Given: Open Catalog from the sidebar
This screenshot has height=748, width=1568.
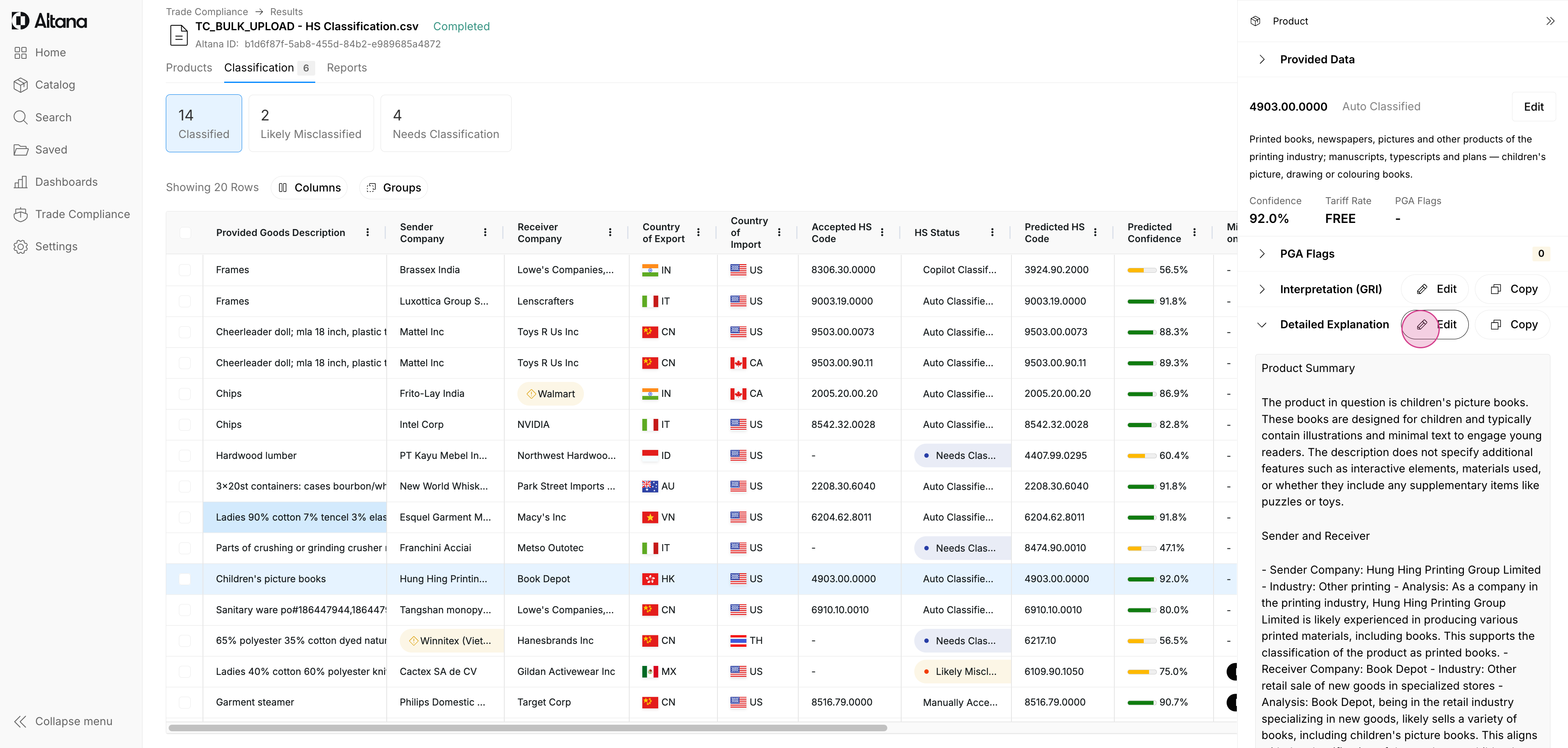Looking at the screenshot, I should point(55,85).
